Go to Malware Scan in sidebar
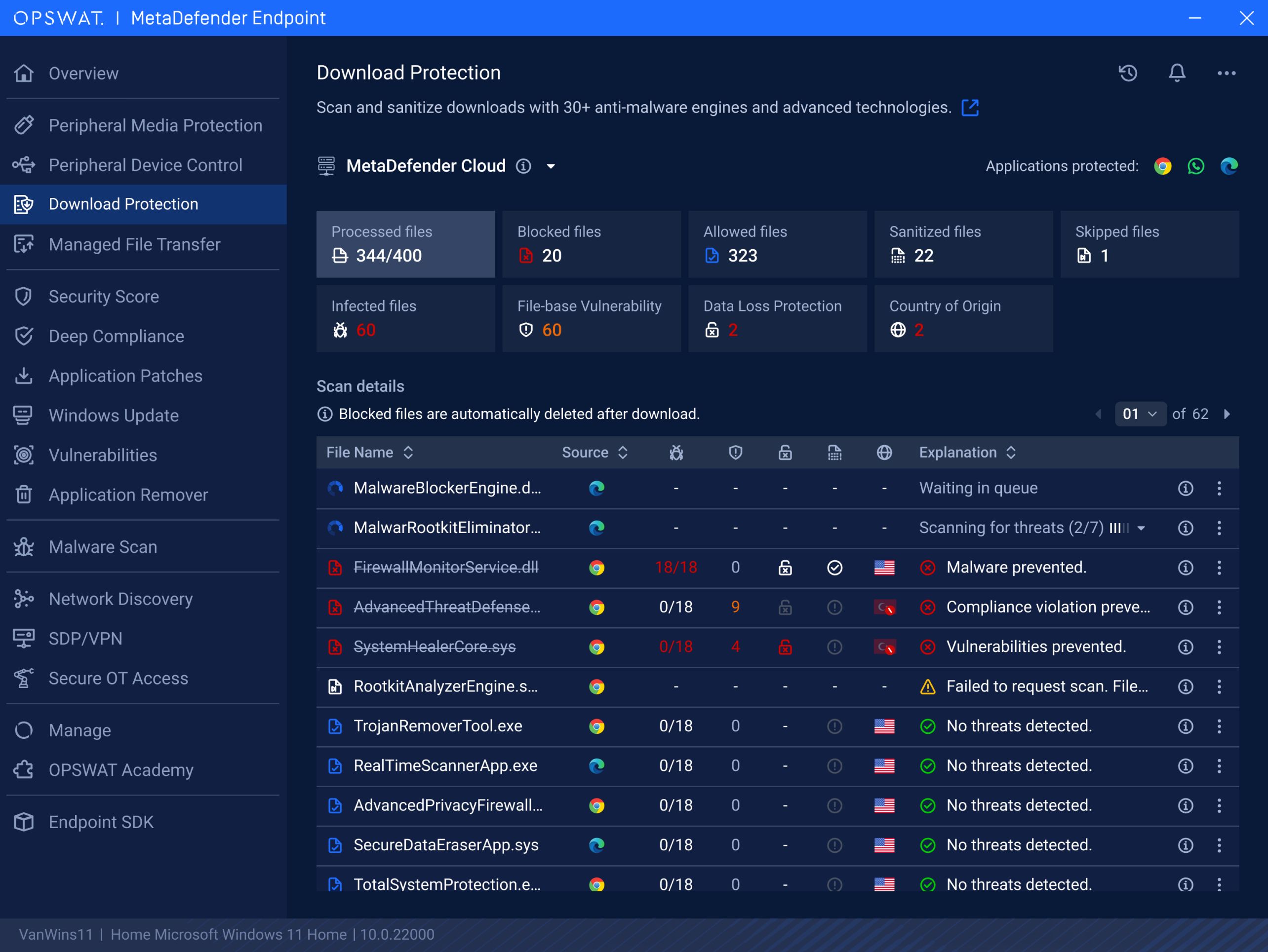1268x952 pixels. [x=103, y=547]
